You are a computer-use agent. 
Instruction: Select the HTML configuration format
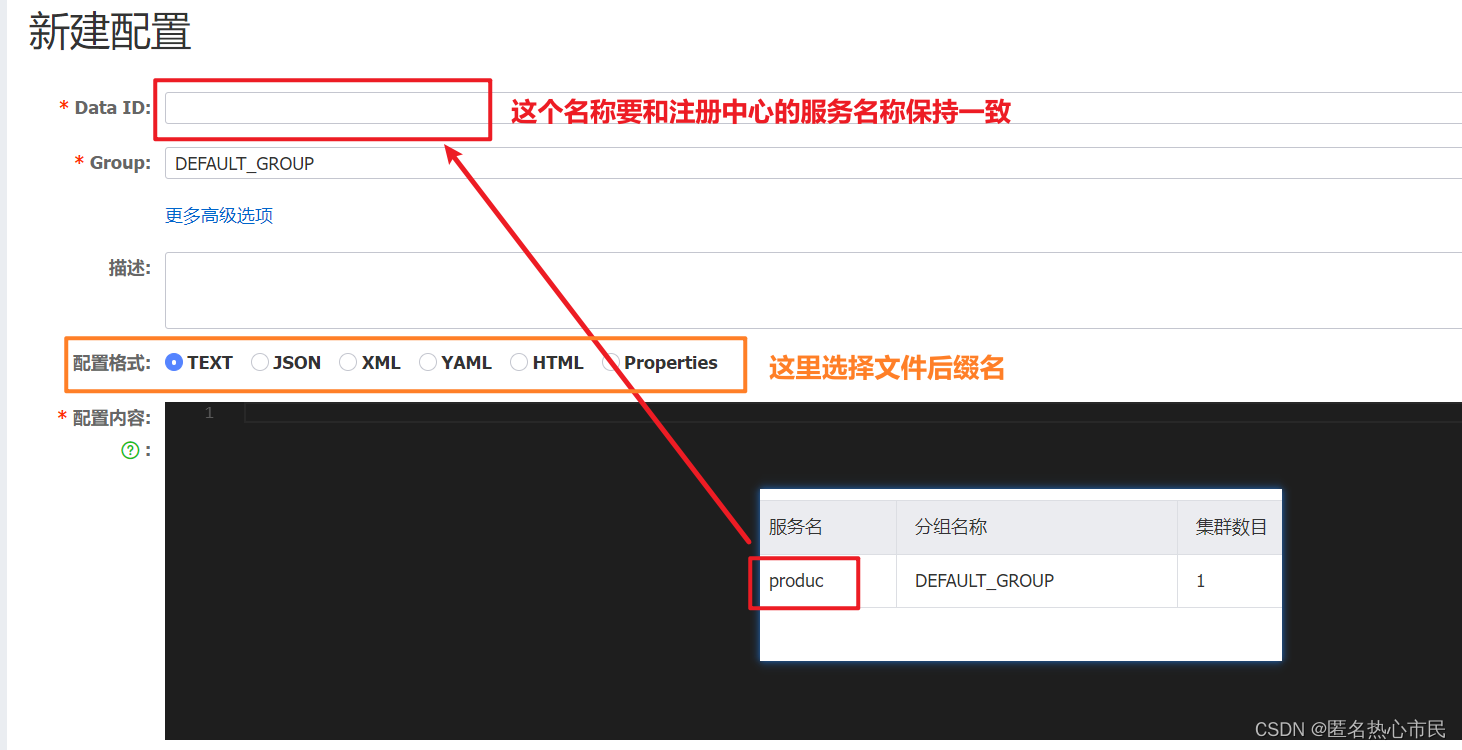[519, 362]
